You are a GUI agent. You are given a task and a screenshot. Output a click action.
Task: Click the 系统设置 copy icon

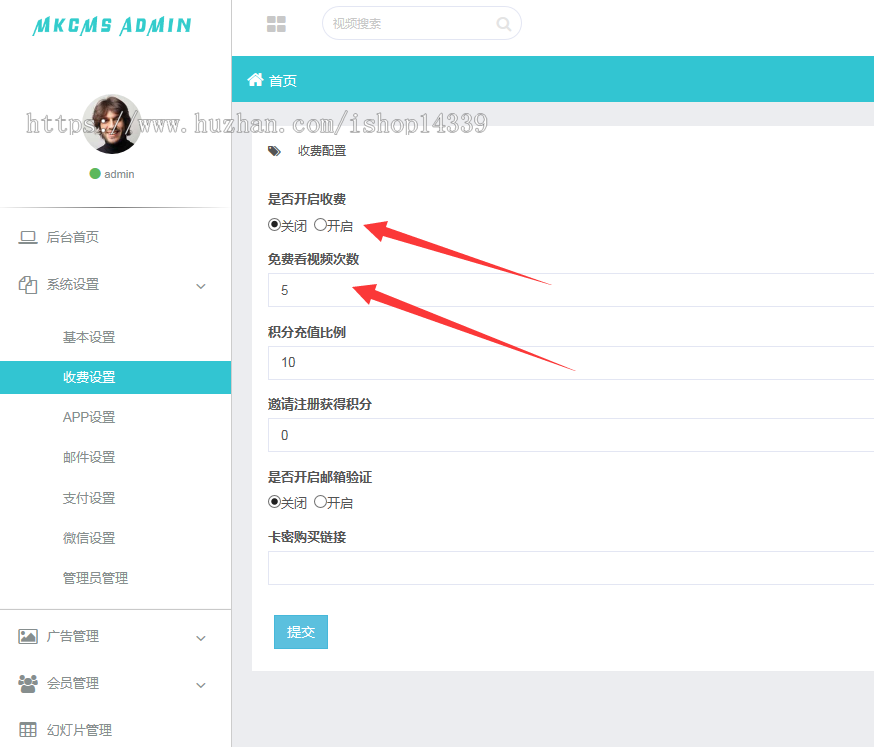[28, 285]
